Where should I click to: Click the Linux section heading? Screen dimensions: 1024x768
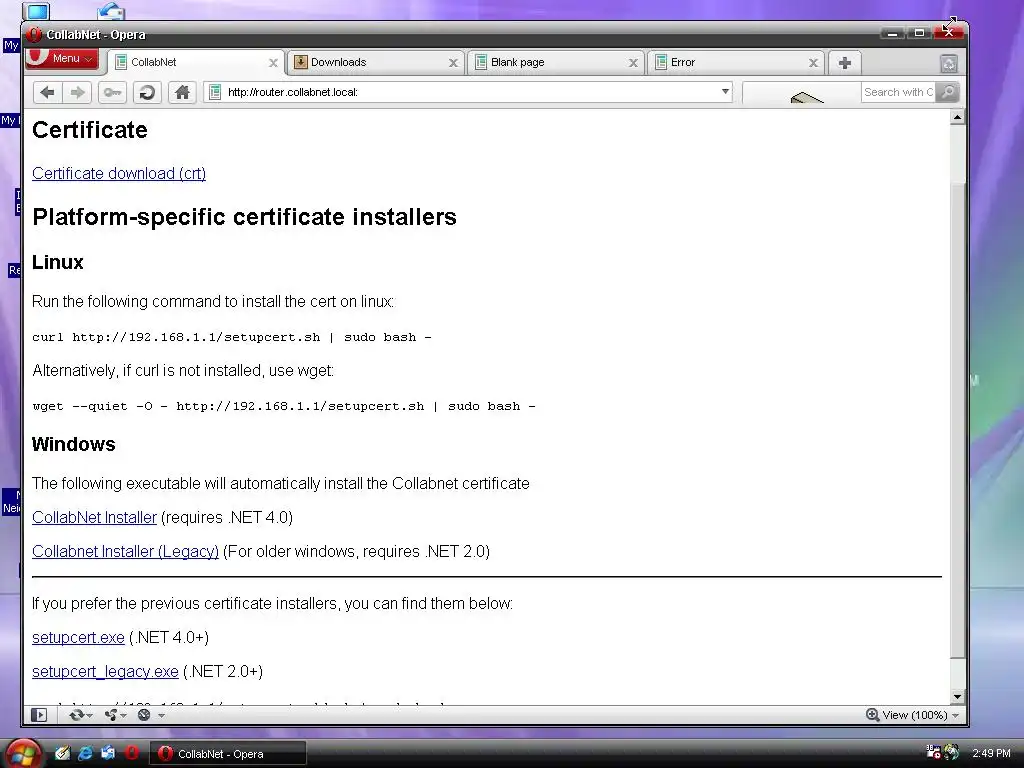coord(58,263)
